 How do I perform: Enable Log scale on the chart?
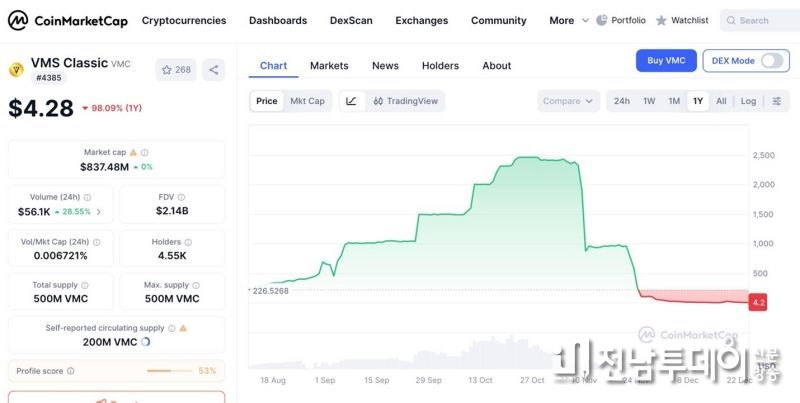click(x=748, y=101)
